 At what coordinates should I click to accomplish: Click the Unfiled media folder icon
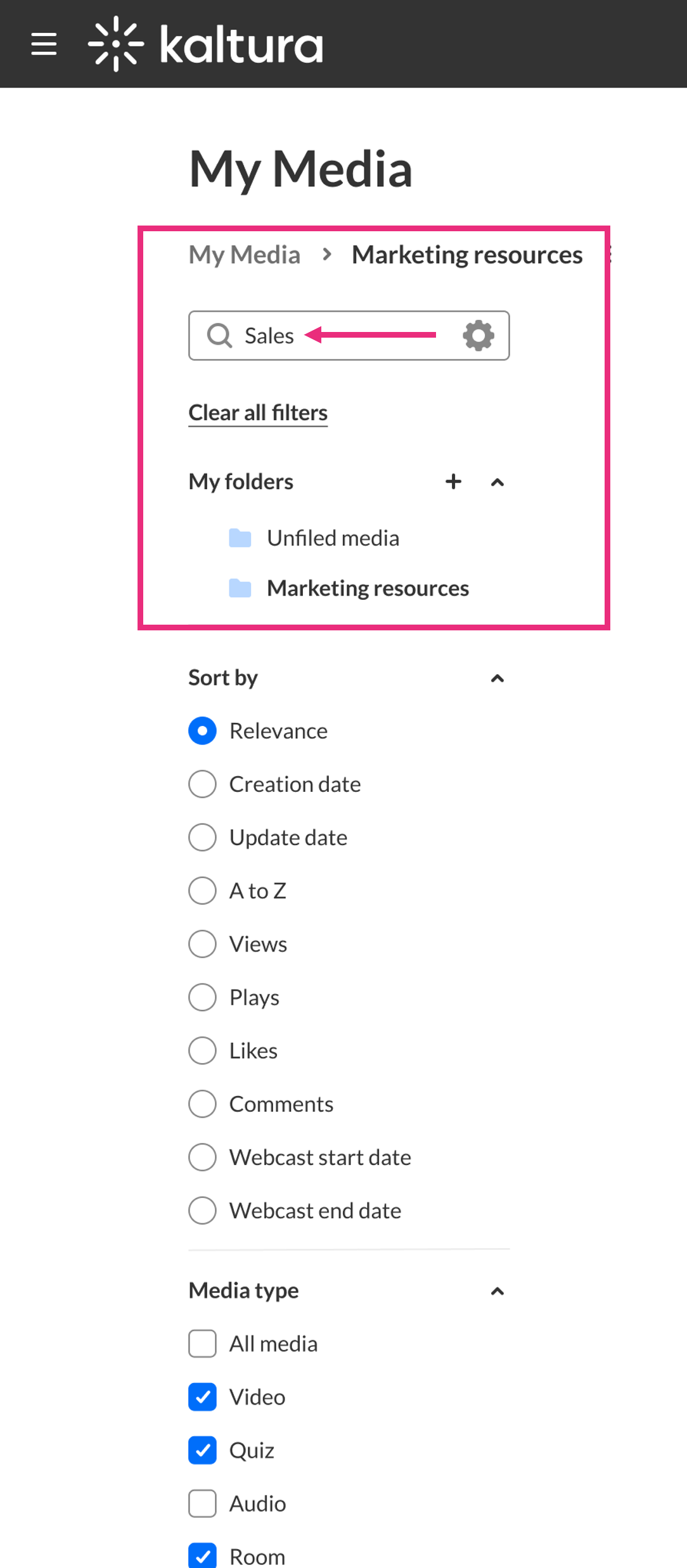pos(240,538)
